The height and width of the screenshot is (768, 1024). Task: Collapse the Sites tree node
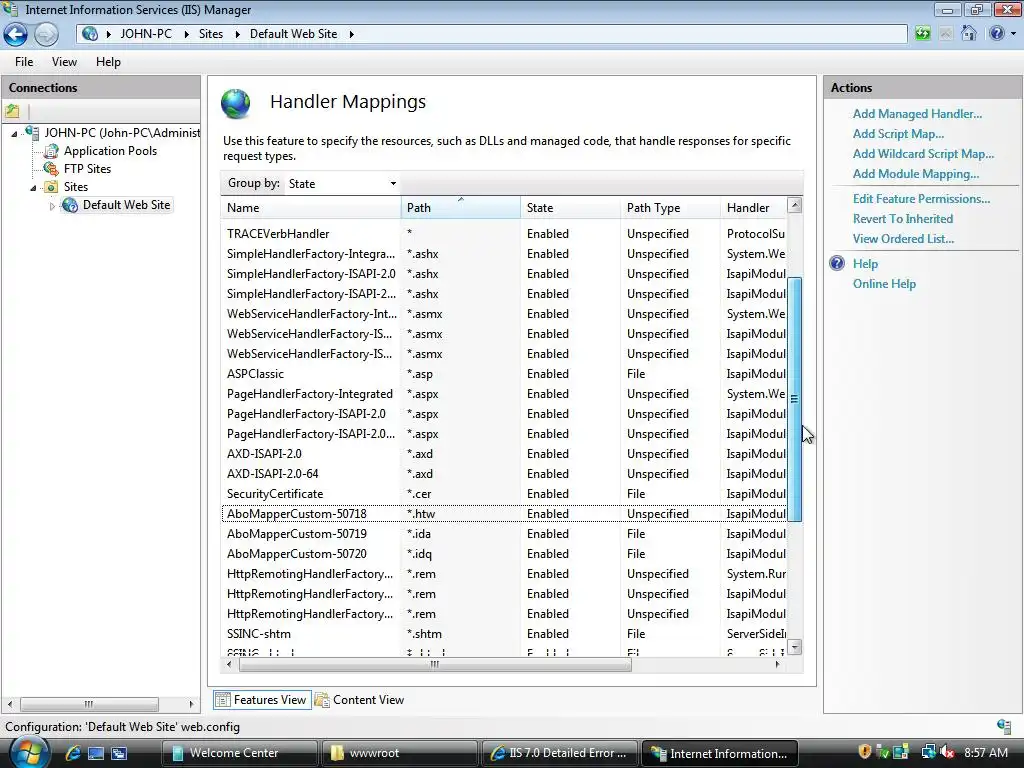[33, 188]
